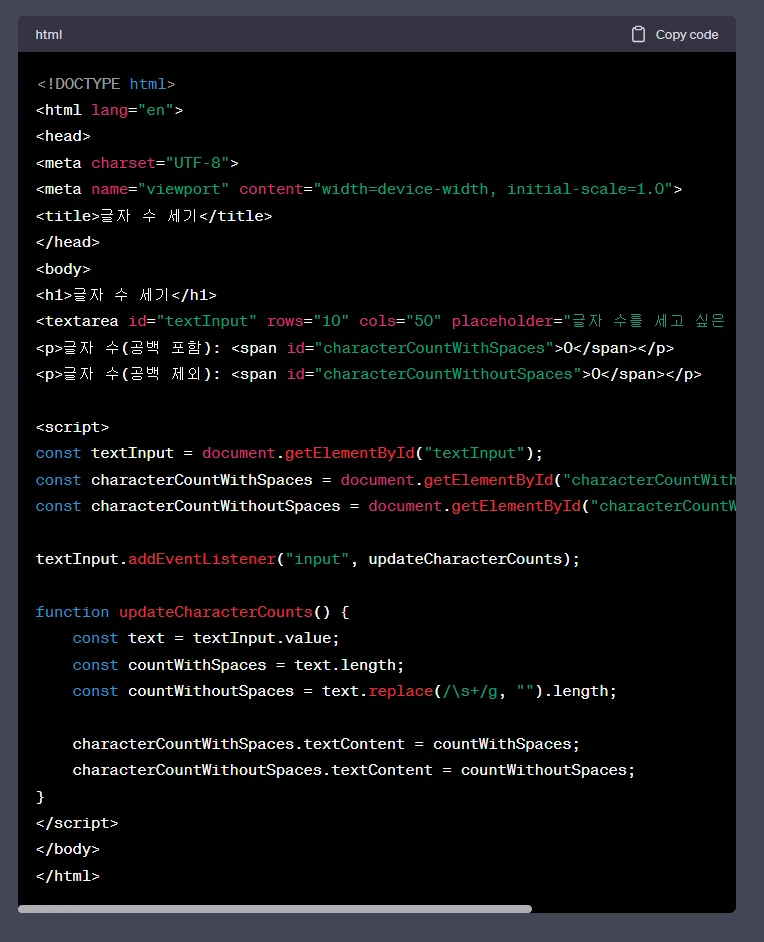Click the closing </body> tag line
The height and width of the screenshot is (942, 764).
(68, 849)
